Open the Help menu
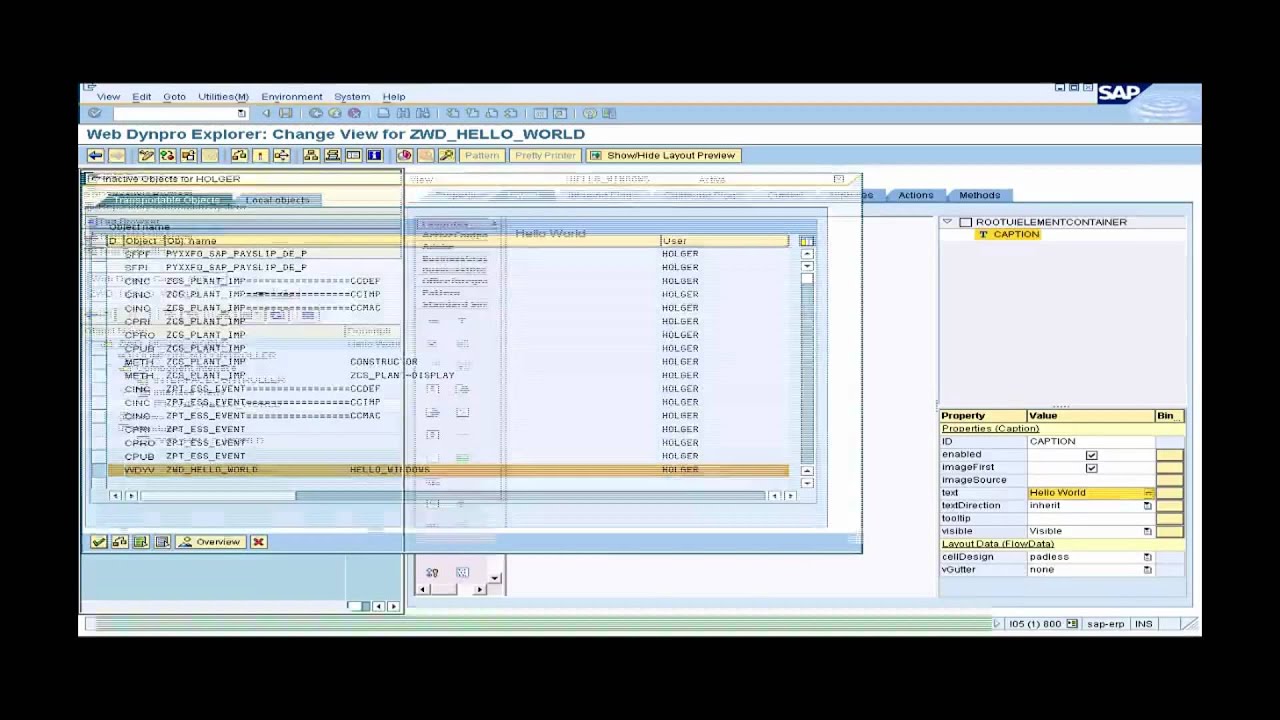1280x720 pixels. click(394, 97)
